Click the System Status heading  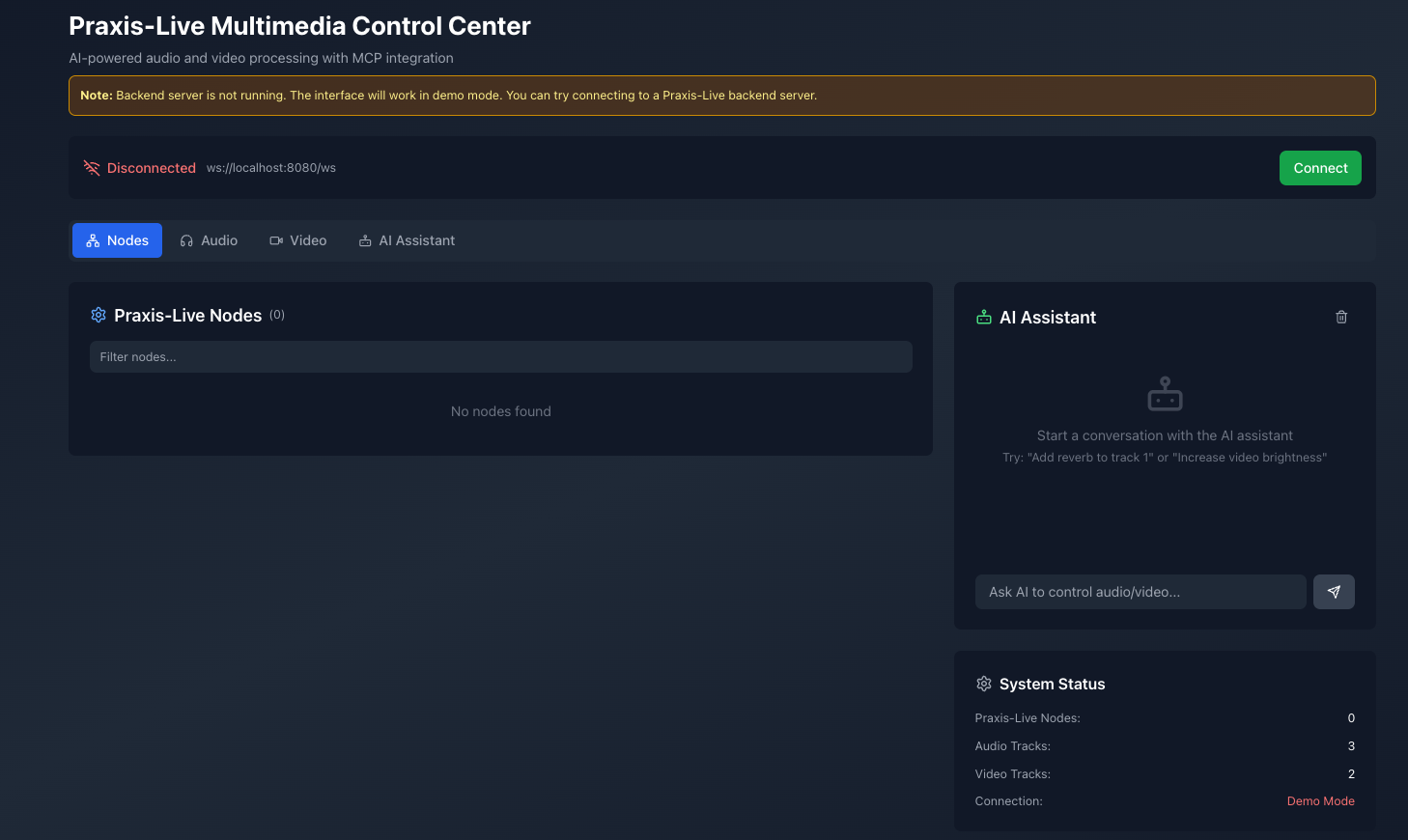[x=1052, y=684]
